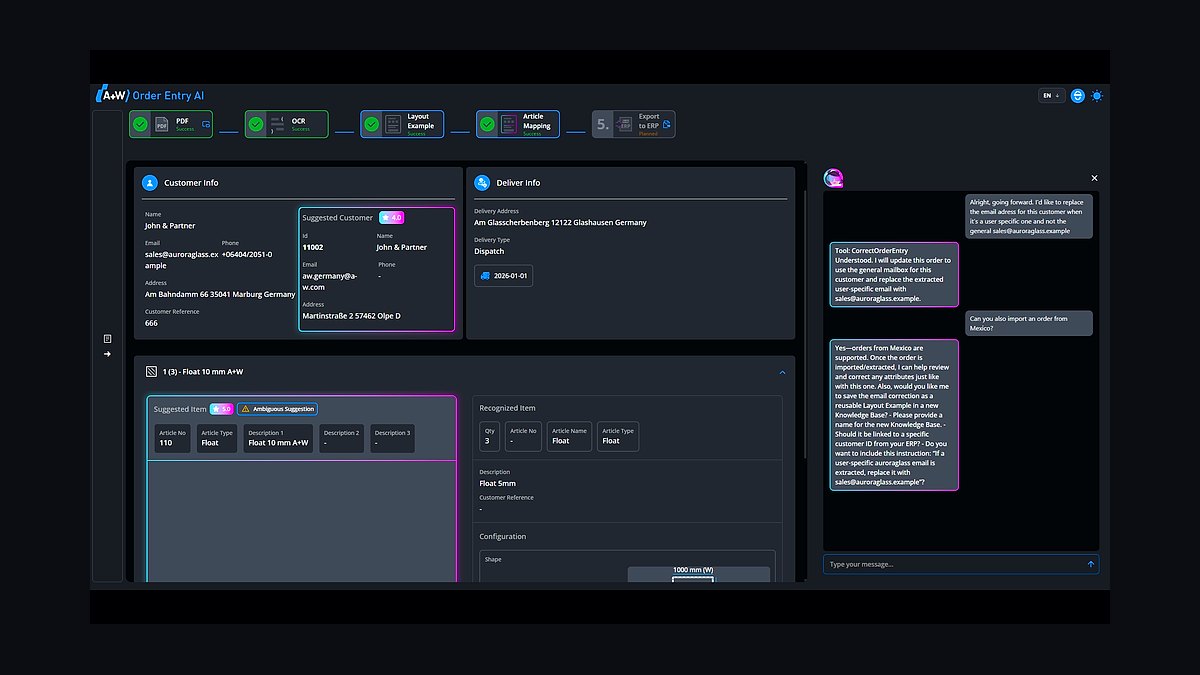Click the green checkmark on Article Mapping
This screenshot has height=675, width=1200.
click(487, 124)
